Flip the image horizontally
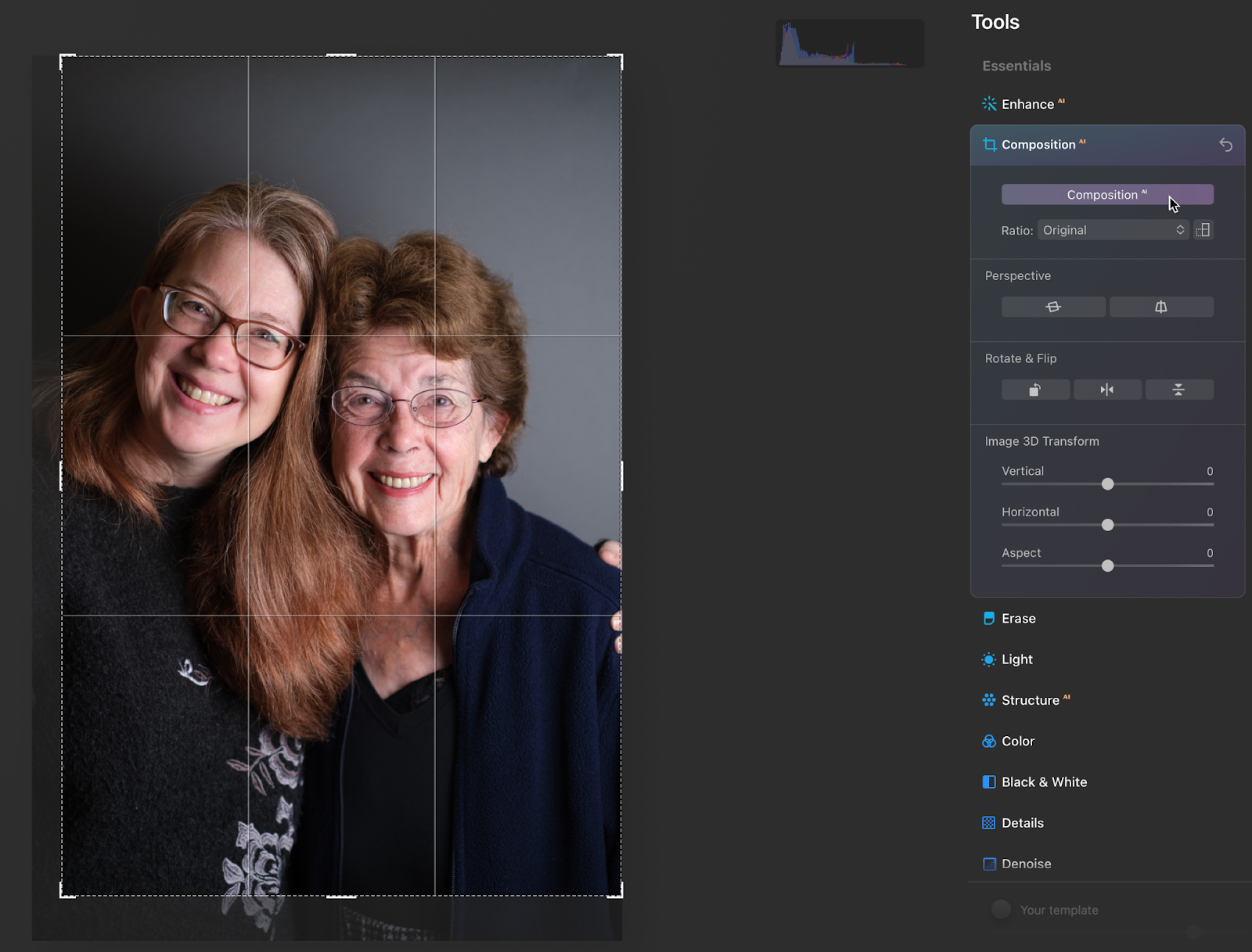 [1107, 390]
